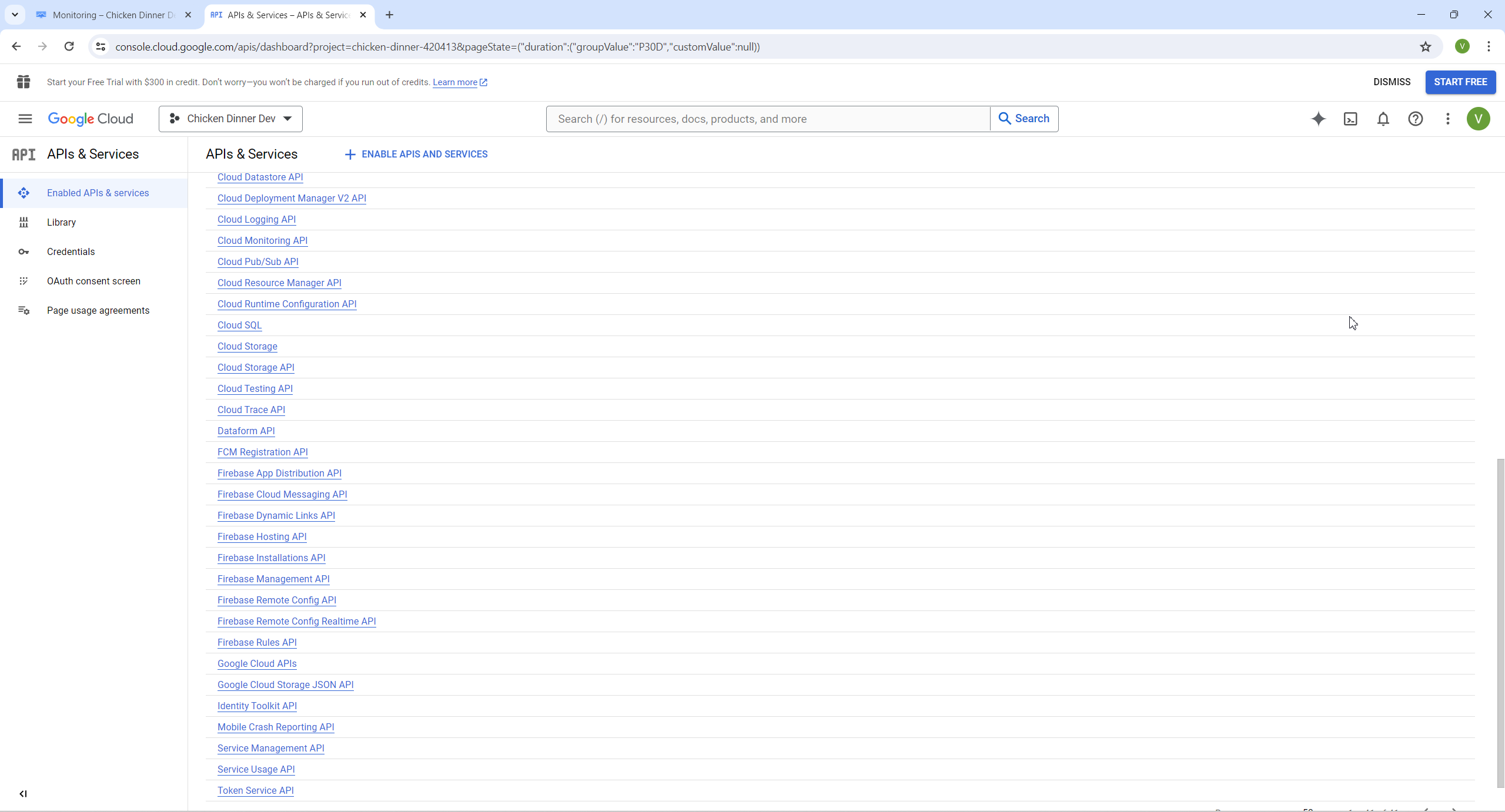Bookmark this page with star icon
This screenshot has width=1505, height=812.
pyautogui.click(x=1425, y=46)
